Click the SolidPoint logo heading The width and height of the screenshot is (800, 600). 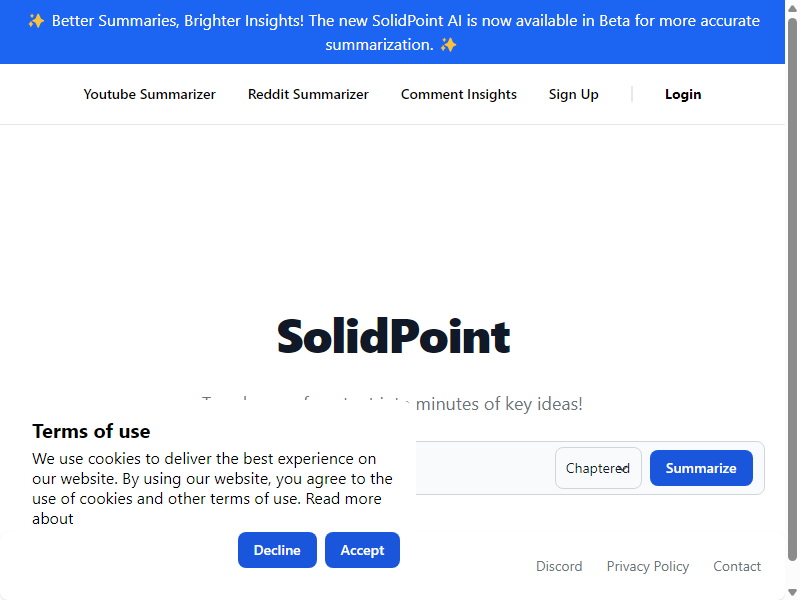tap(393, 336)
